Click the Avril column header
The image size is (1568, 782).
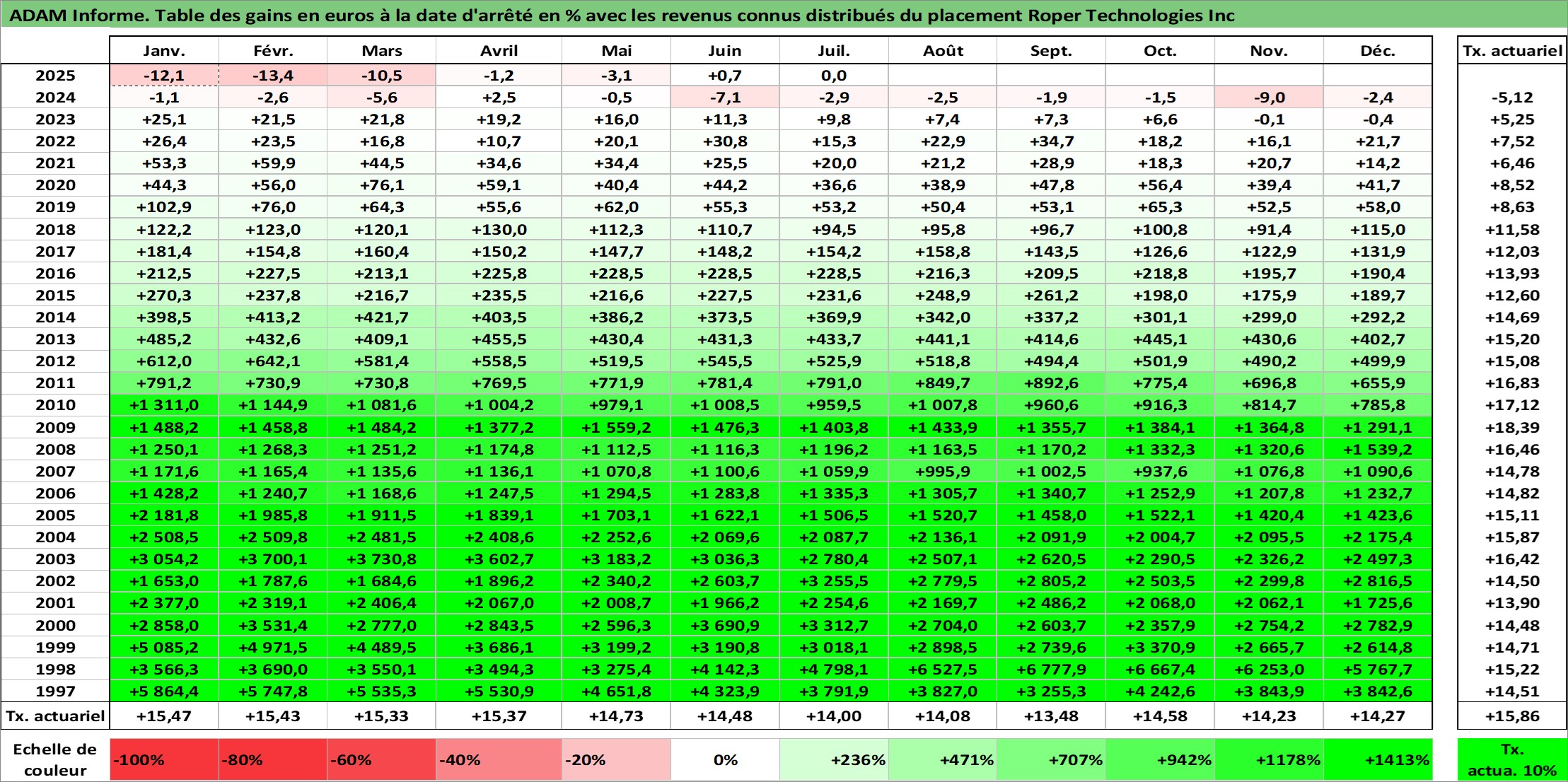pos(499,50)
